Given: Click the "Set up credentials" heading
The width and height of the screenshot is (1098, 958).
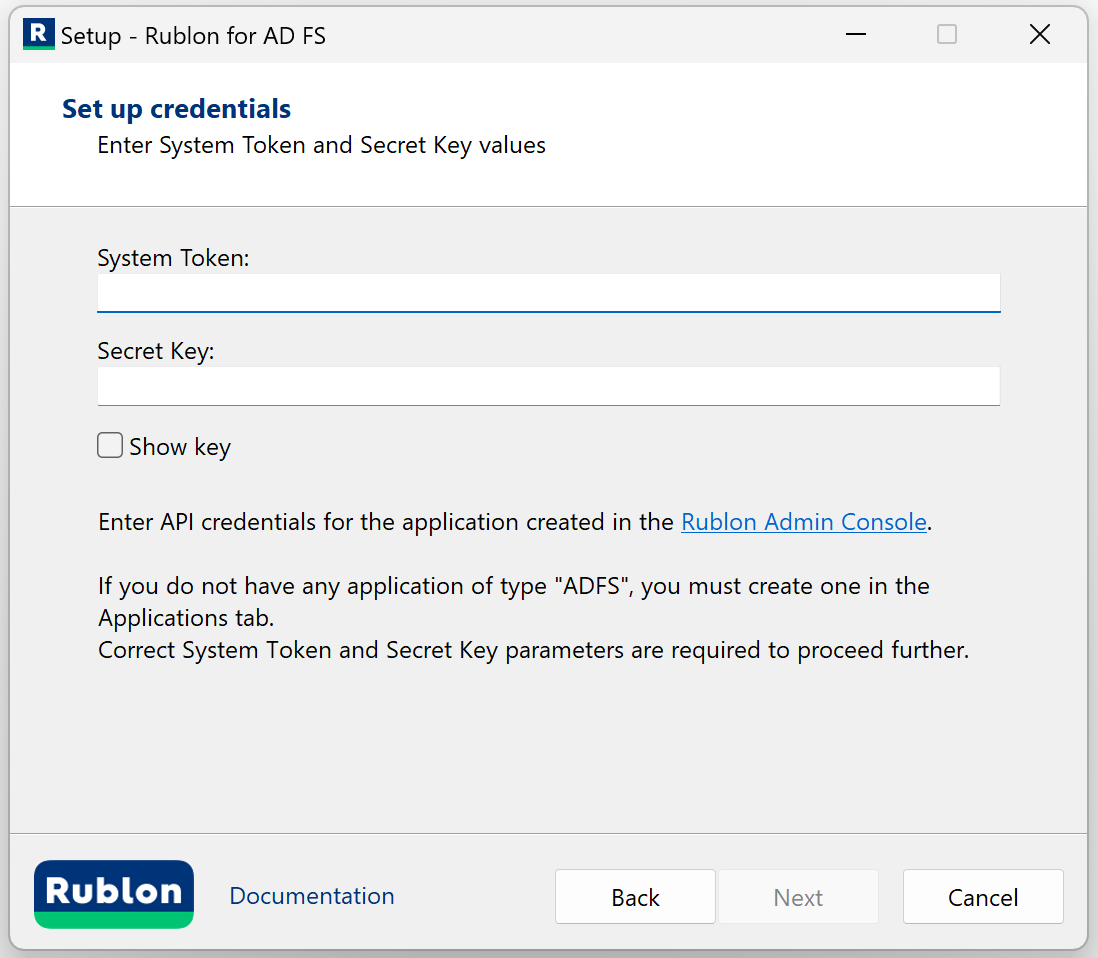Looking at the screenshot, I should coord(176,109).
